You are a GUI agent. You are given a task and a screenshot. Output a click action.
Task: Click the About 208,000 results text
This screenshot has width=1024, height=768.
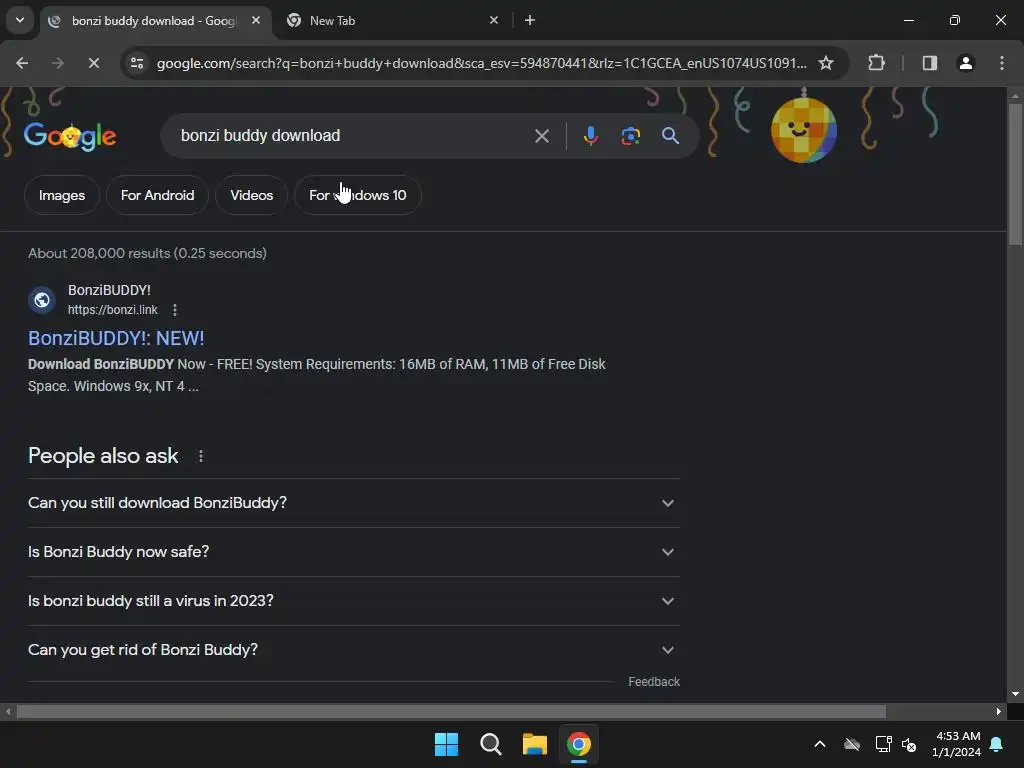coord(147,253)
